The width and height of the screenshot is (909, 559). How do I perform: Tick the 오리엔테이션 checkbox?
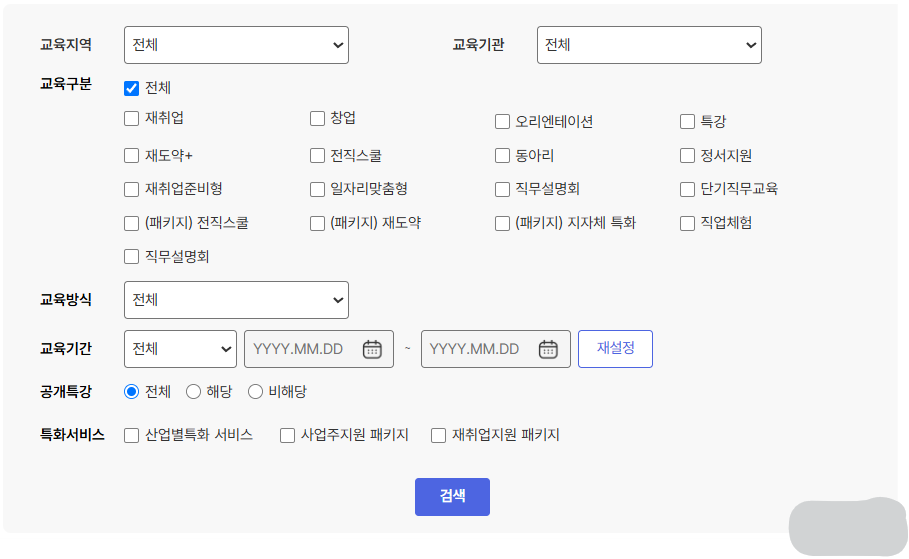pos(502,122)
